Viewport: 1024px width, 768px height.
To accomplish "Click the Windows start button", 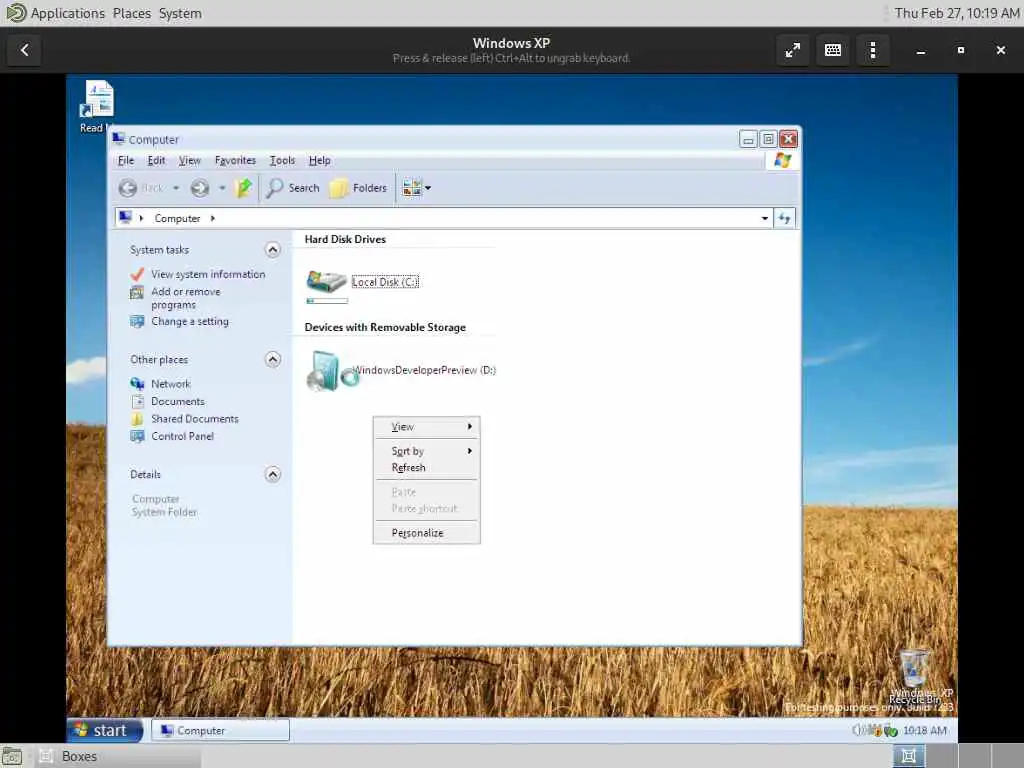I will 104,730.
